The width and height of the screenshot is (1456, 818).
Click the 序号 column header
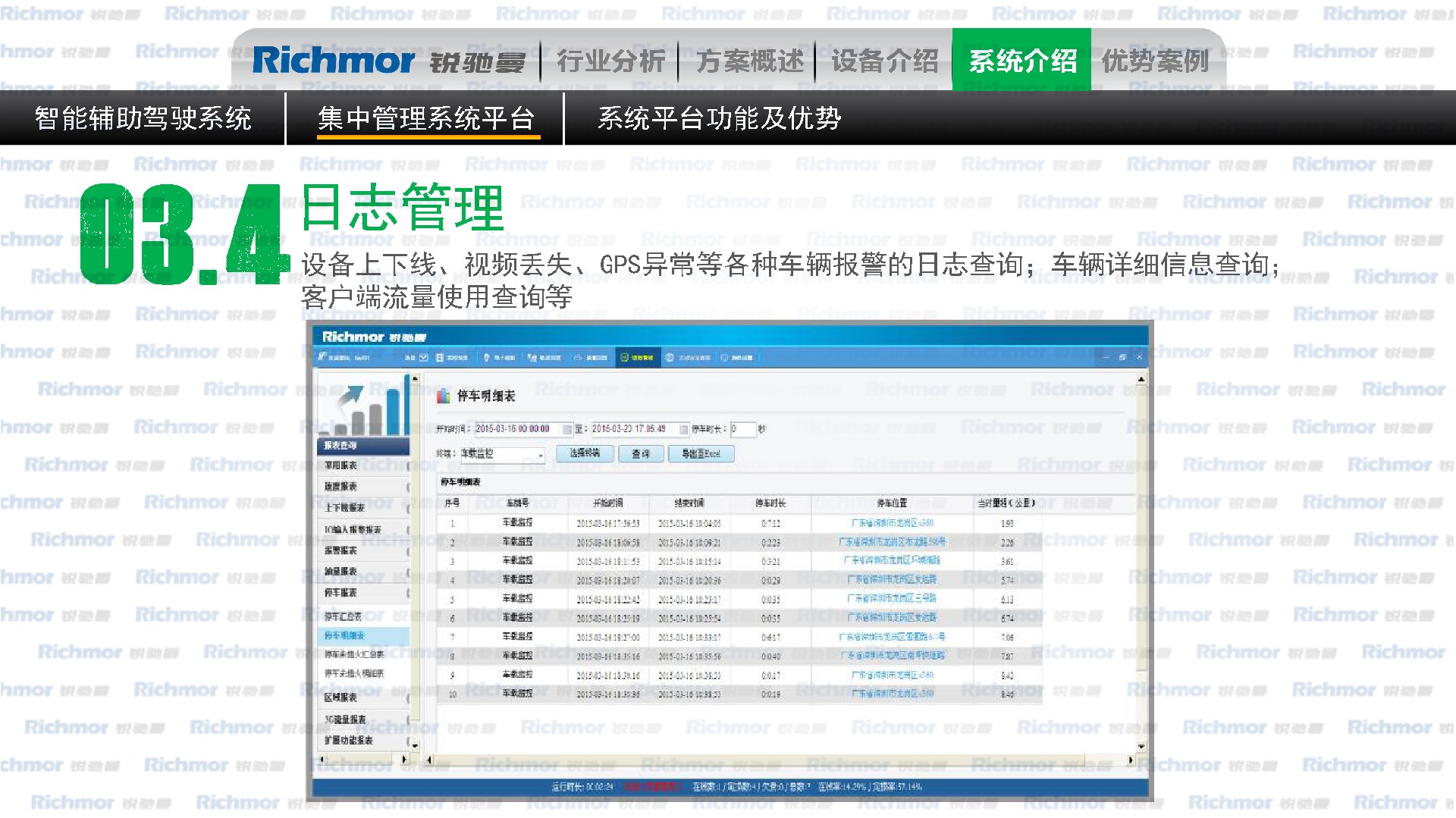point(452,503)
